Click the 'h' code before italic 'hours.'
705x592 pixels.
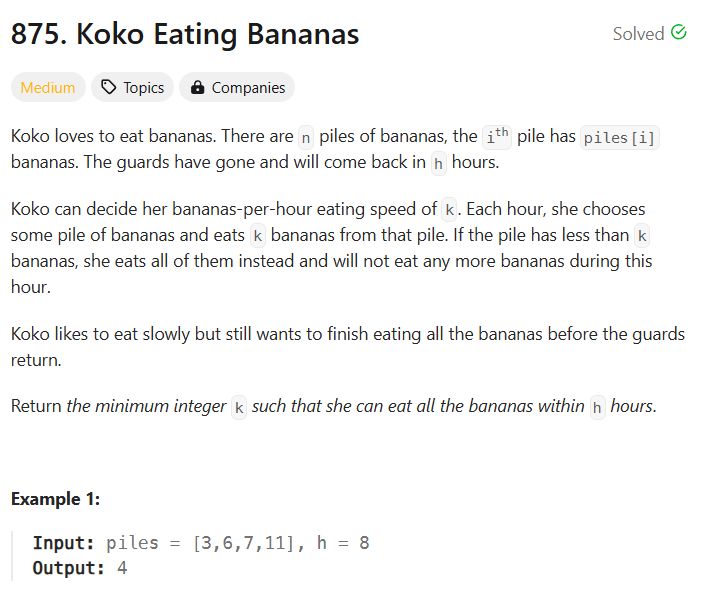click(597, 408)
